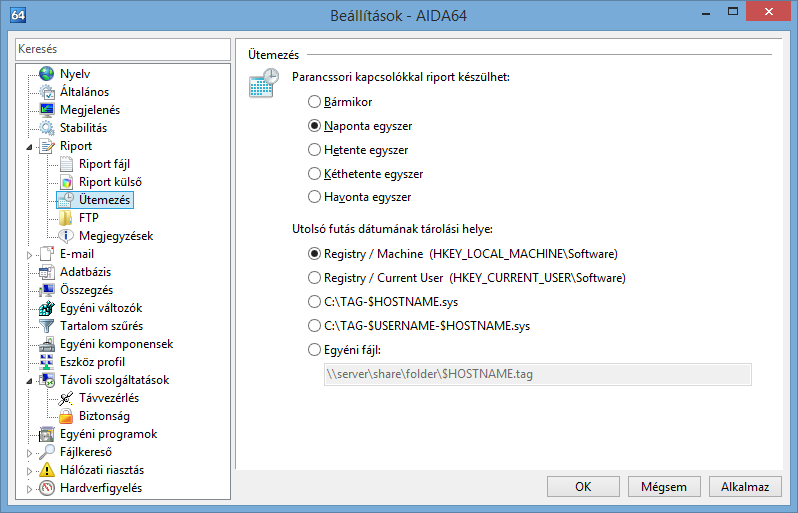Click the AIDA64 title bar logo icon

click(18, 15)
